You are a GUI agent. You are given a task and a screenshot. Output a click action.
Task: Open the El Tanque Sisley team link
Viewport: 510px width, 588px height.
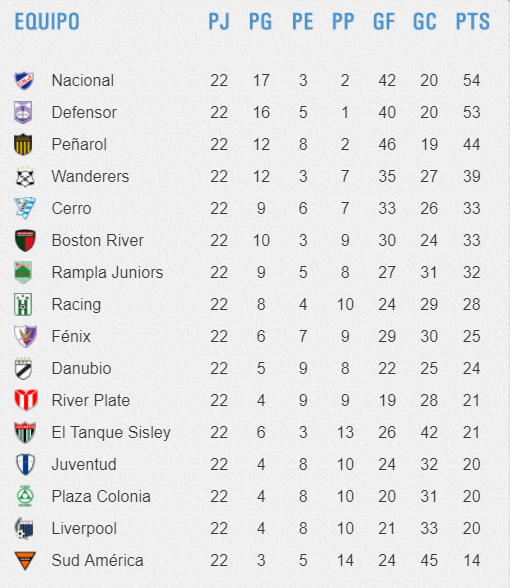coord(111,432)
